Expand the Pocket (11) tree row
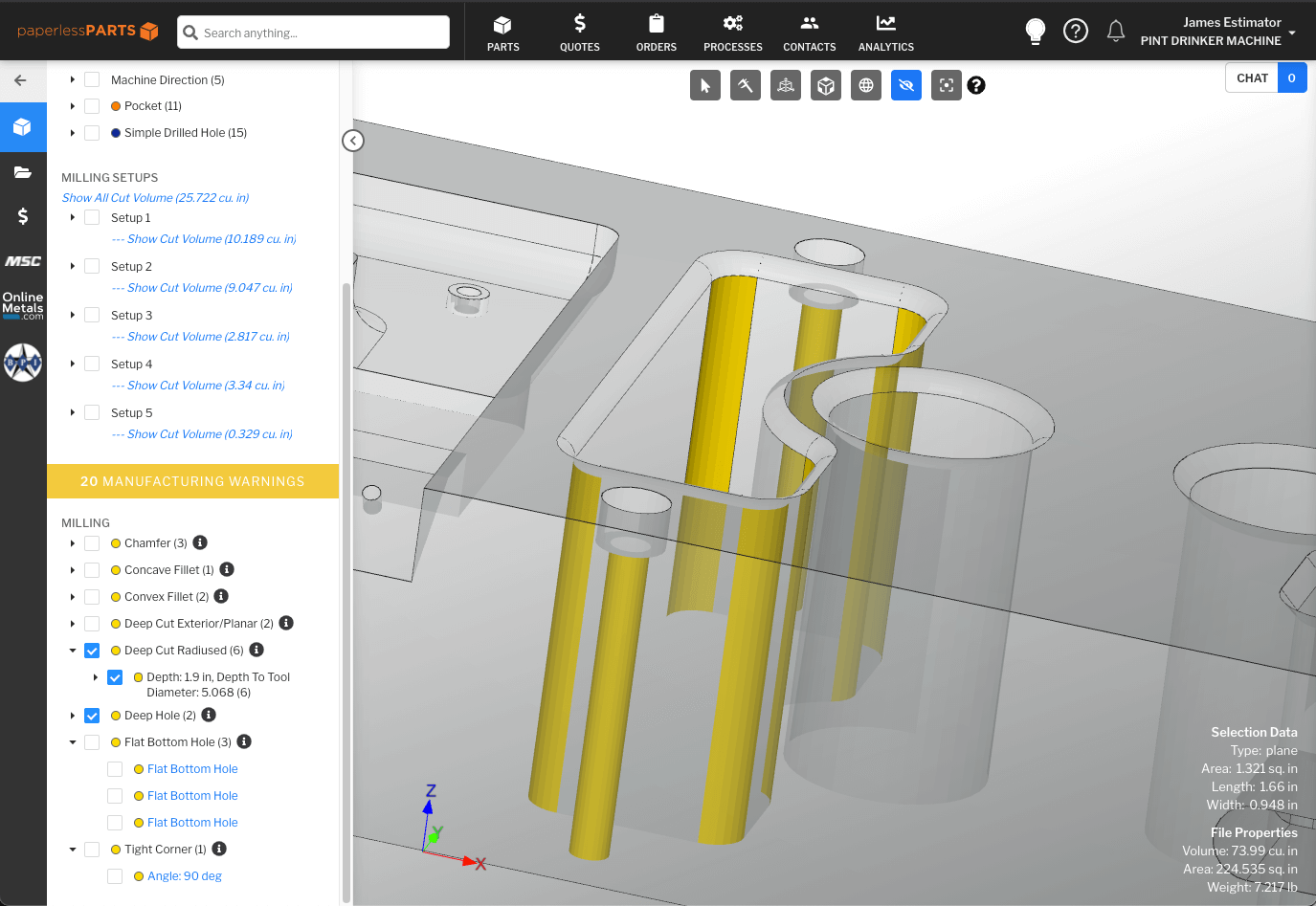The width and height of the screenshot is (1316, 906). coord(73,106)
